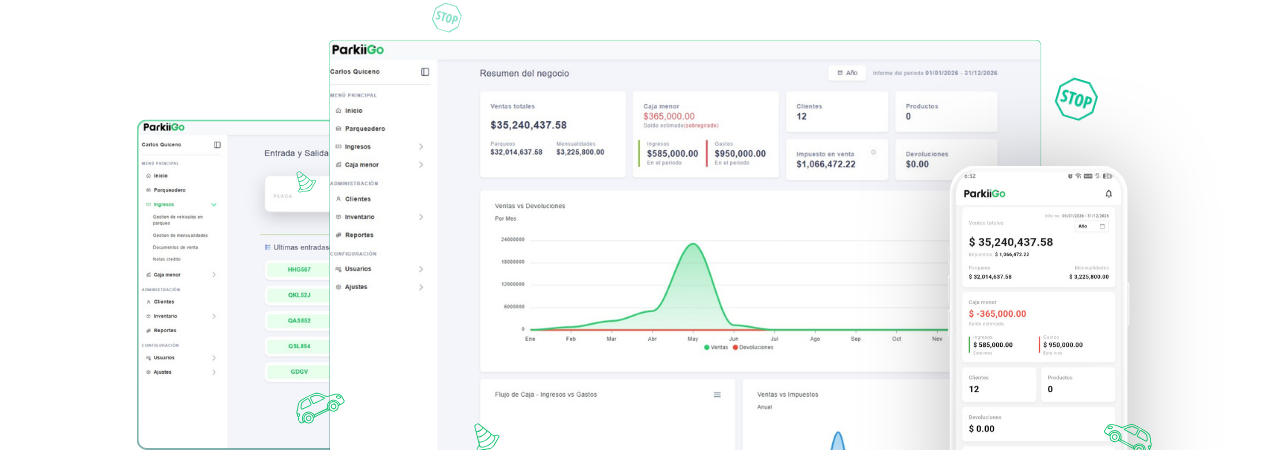Tap the Productos 0 card on the phone
This screenshot has height=450, width=1270.
pos(1078,384)
